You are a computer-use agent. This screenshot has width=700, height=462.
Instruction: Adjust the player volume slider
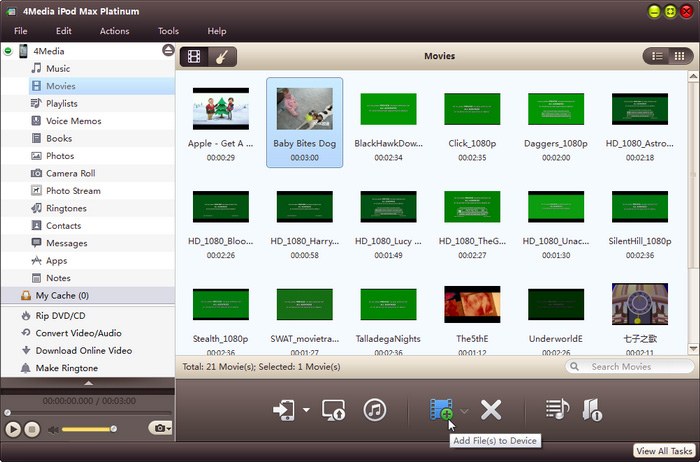tap(90, 429)
